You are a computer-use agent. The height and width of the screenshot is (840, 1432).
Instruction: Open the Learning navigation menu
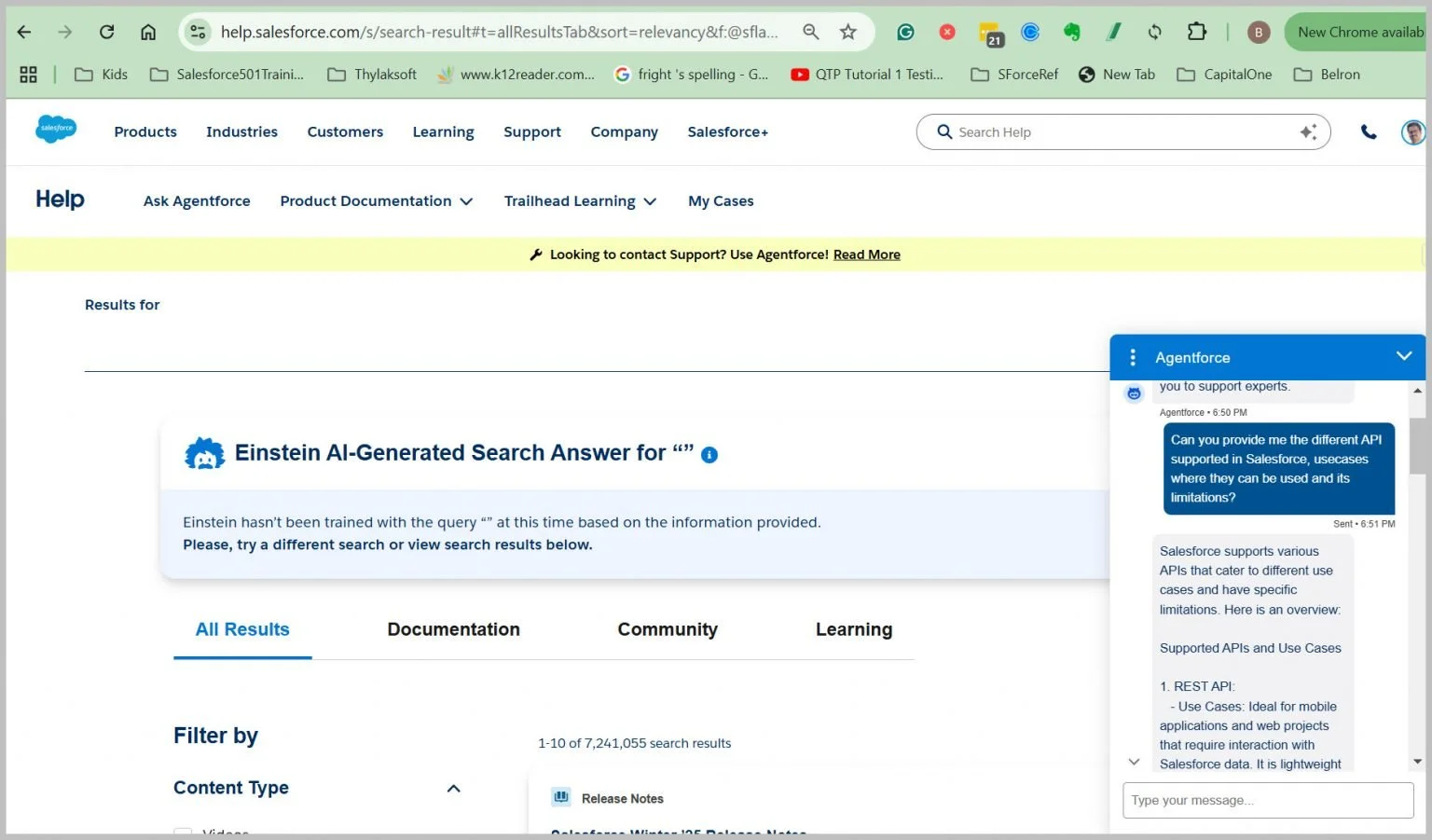coord(443,131)
